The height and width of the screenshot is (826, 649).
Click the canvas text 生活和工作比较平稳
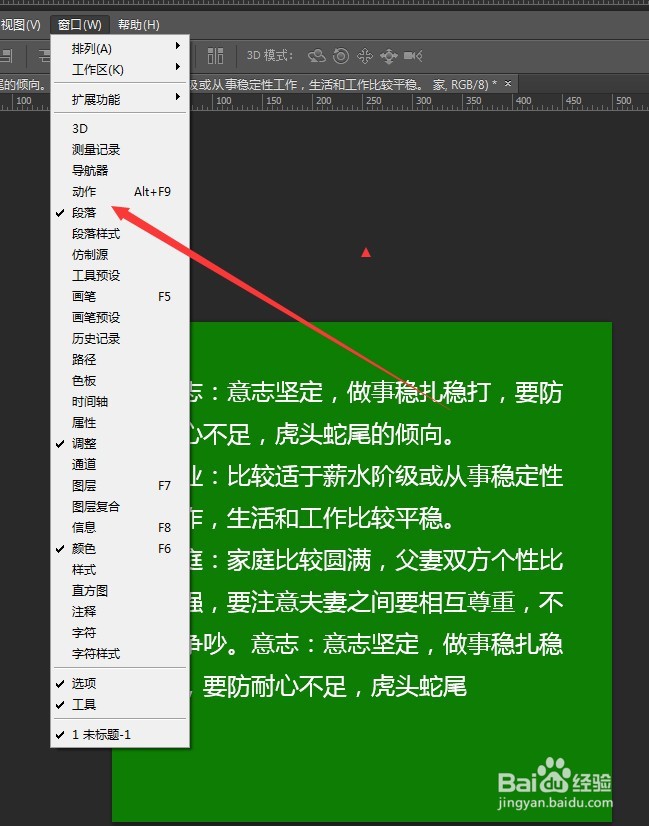[340, 518]
